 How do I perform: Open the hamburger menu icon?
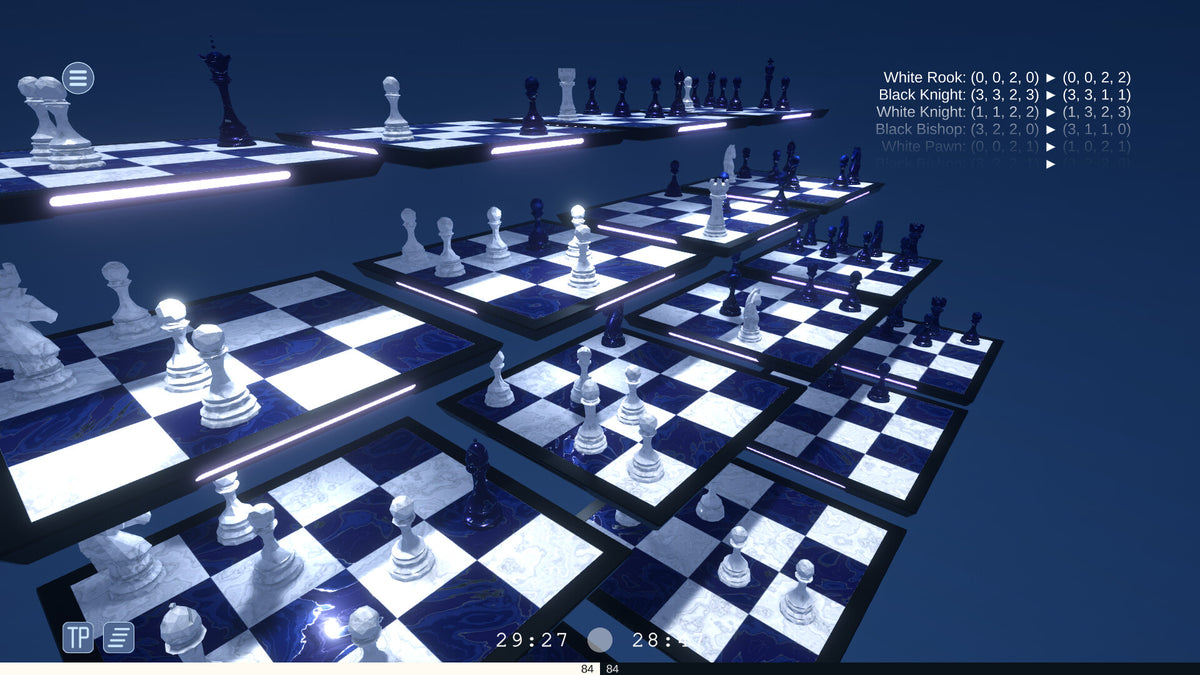(78, 78)
